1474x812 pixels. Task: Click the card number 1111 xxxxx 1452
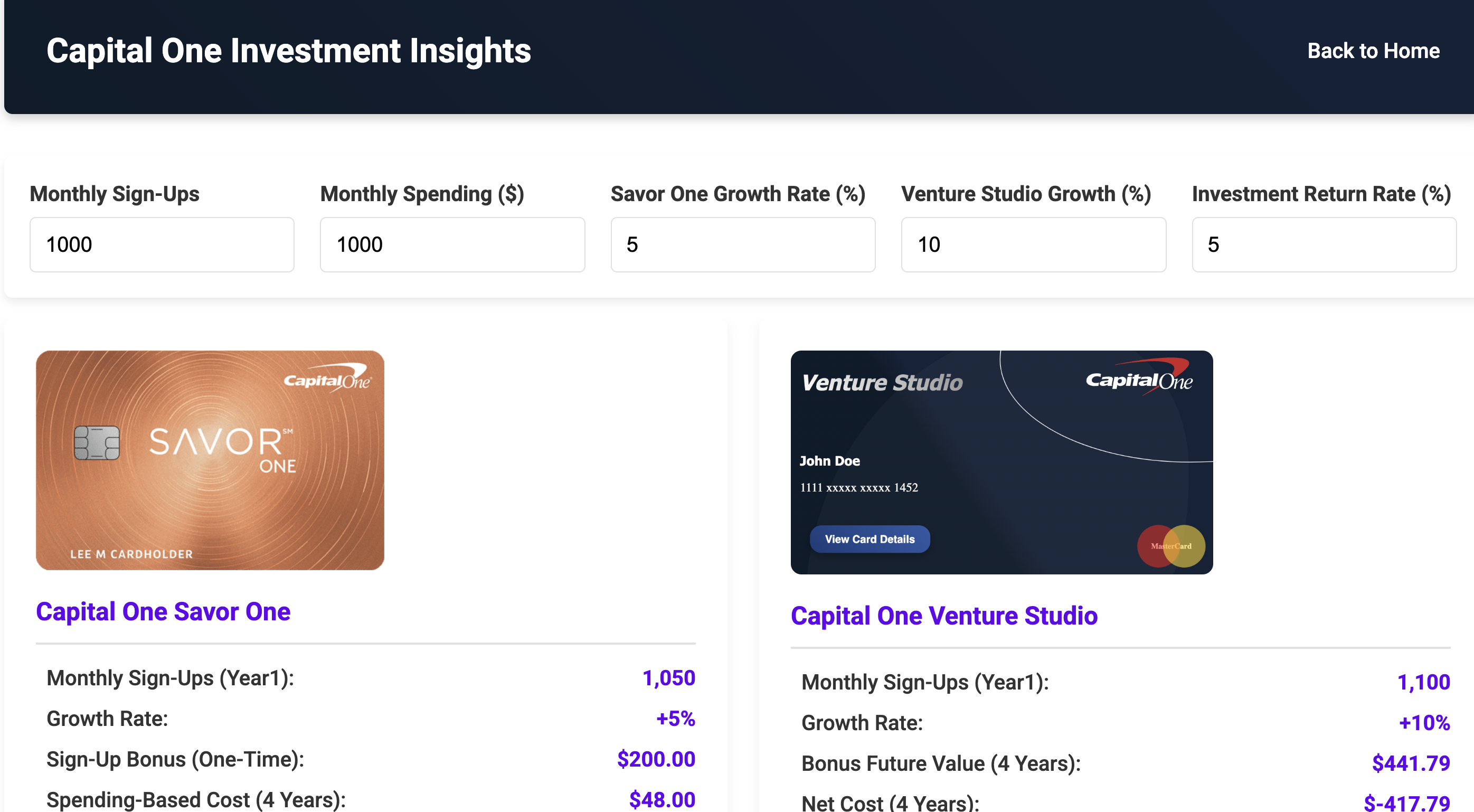click(x=858, y=487)
